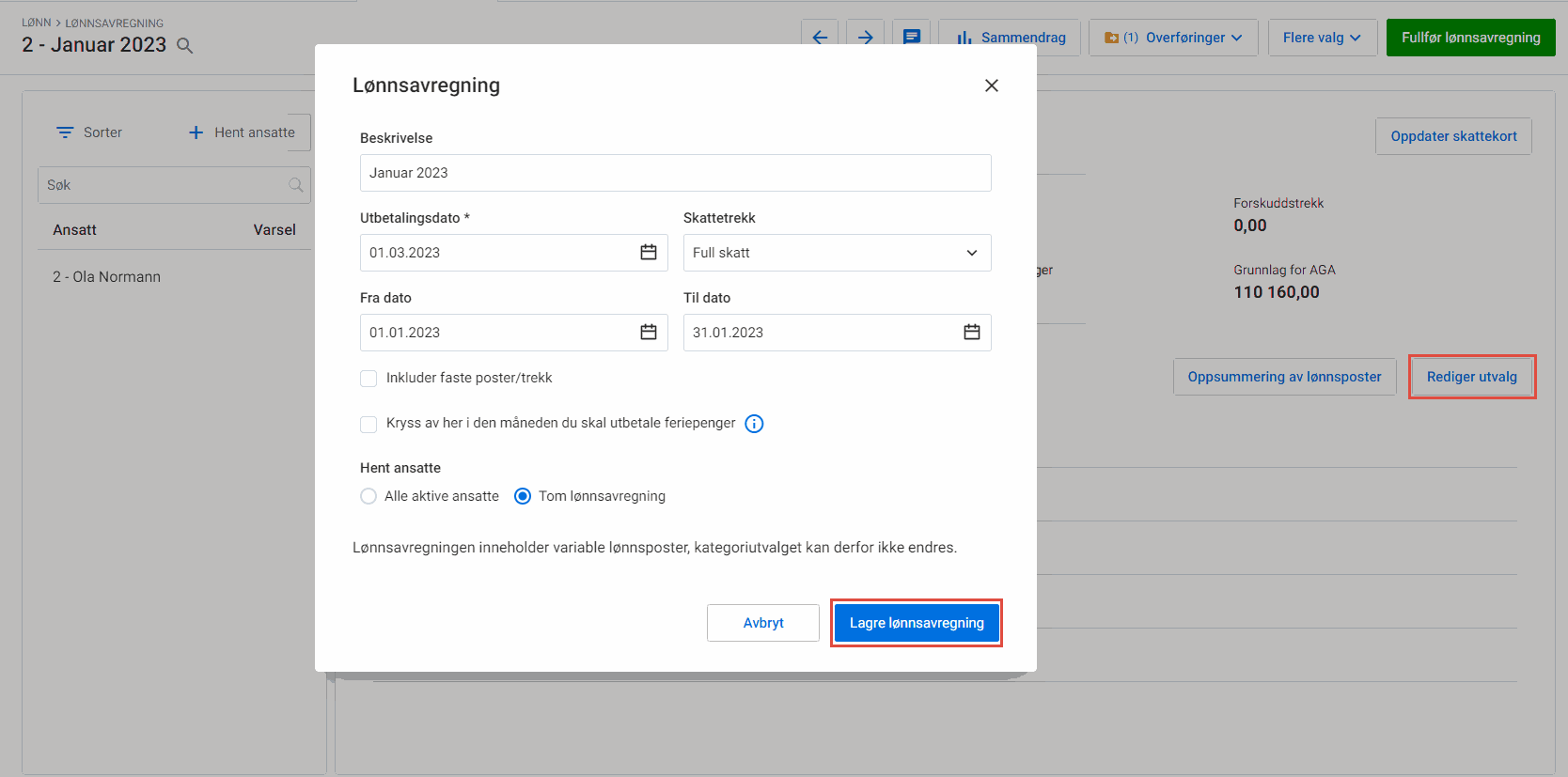This screenshot has height=777, width=1568.
Task: Go to previous payroll with left arrow
Action: 820,38
